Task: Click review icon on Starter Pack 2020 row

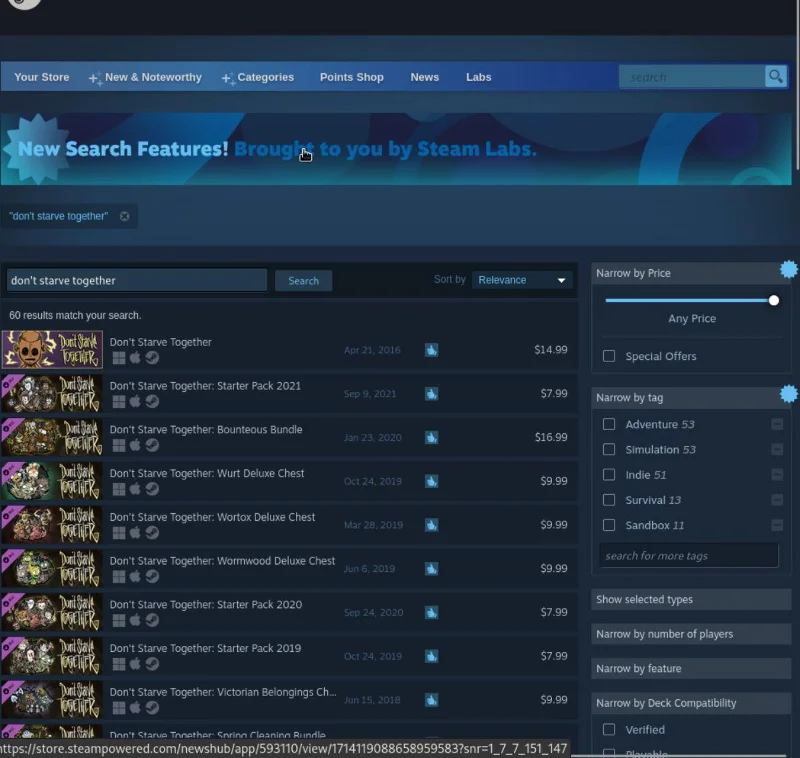Action: (x=432, y=613)
